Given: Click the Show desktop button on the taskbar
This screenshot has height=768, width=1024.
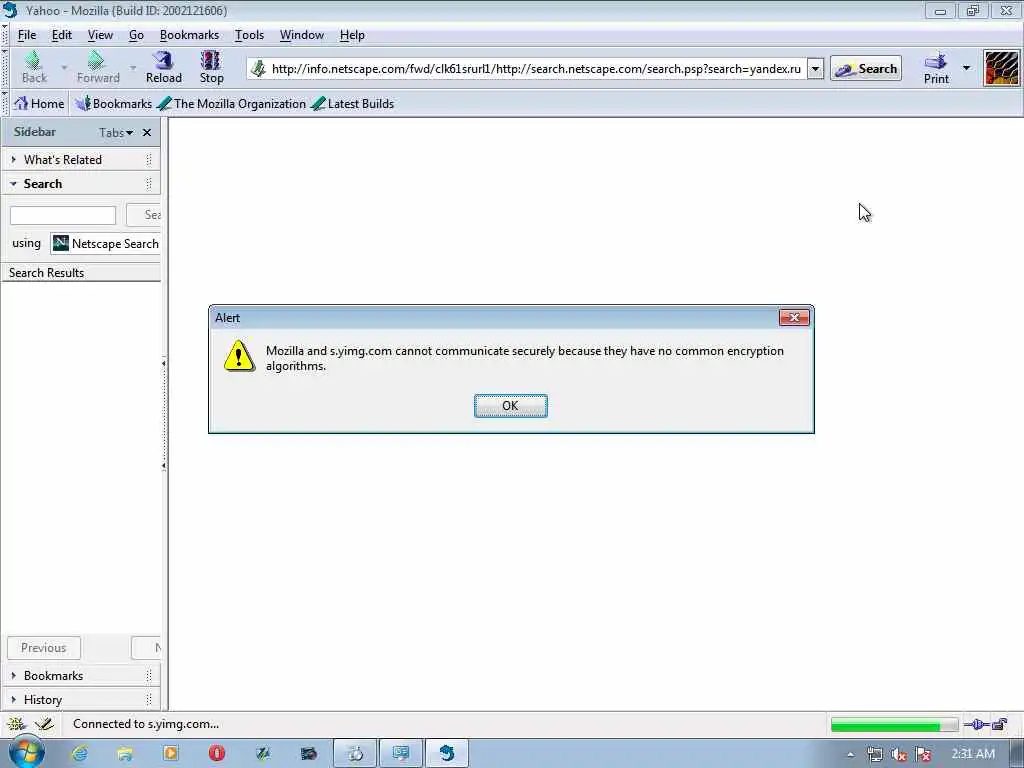Looking at the screenshot, I should (x=1017, y=754).
